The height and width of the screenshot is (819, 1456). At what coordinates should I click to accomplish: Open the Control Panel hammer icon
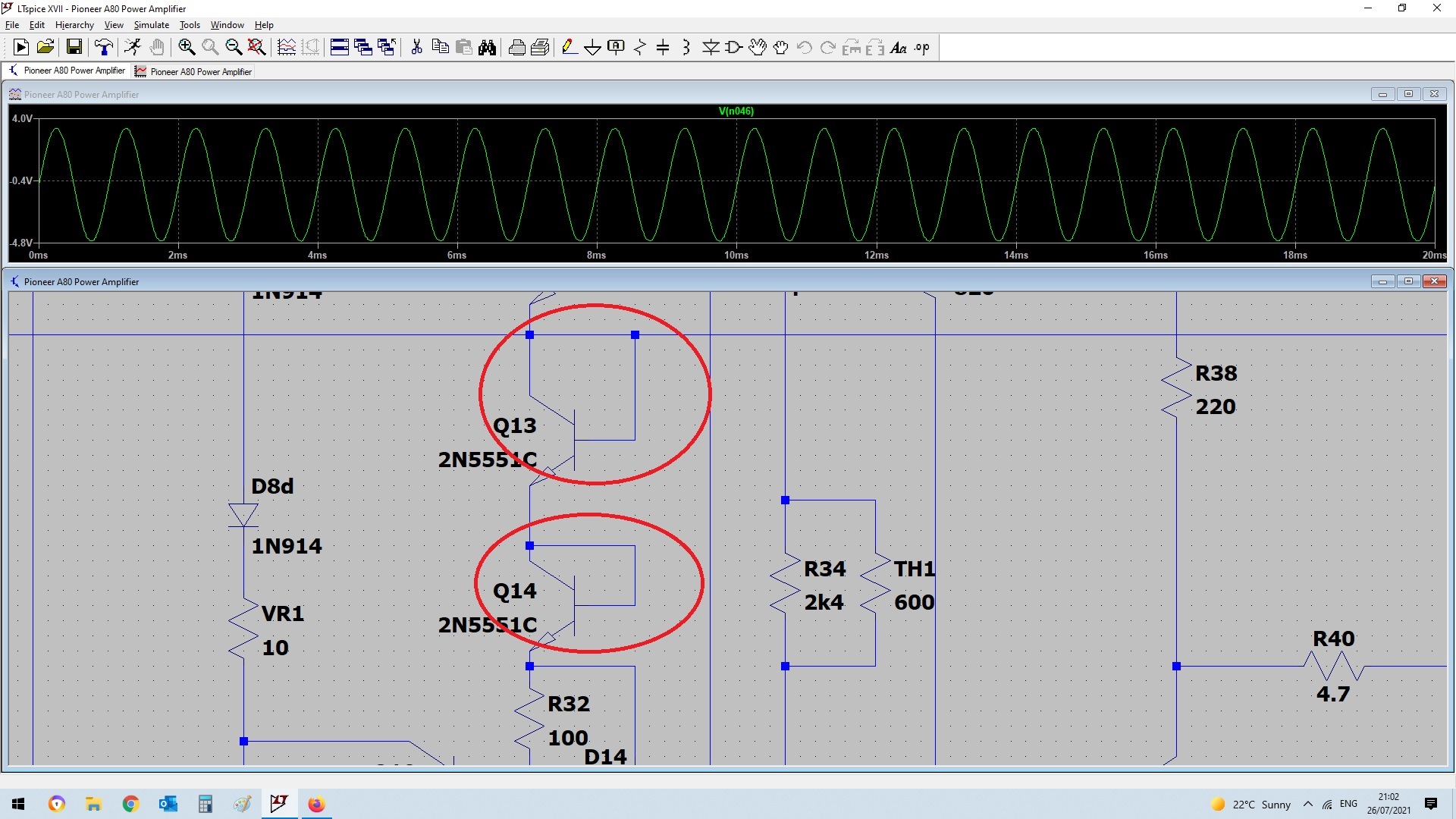(104, 48)
